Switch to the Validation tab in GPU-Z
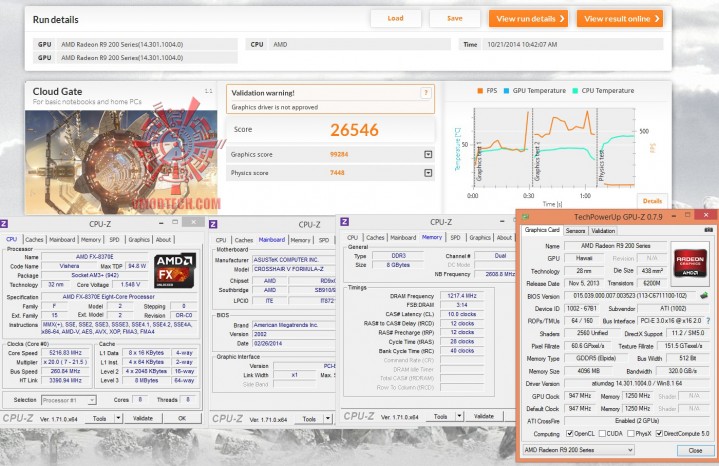The width and height of the screenshot is (719, 466). pos(603,231)
